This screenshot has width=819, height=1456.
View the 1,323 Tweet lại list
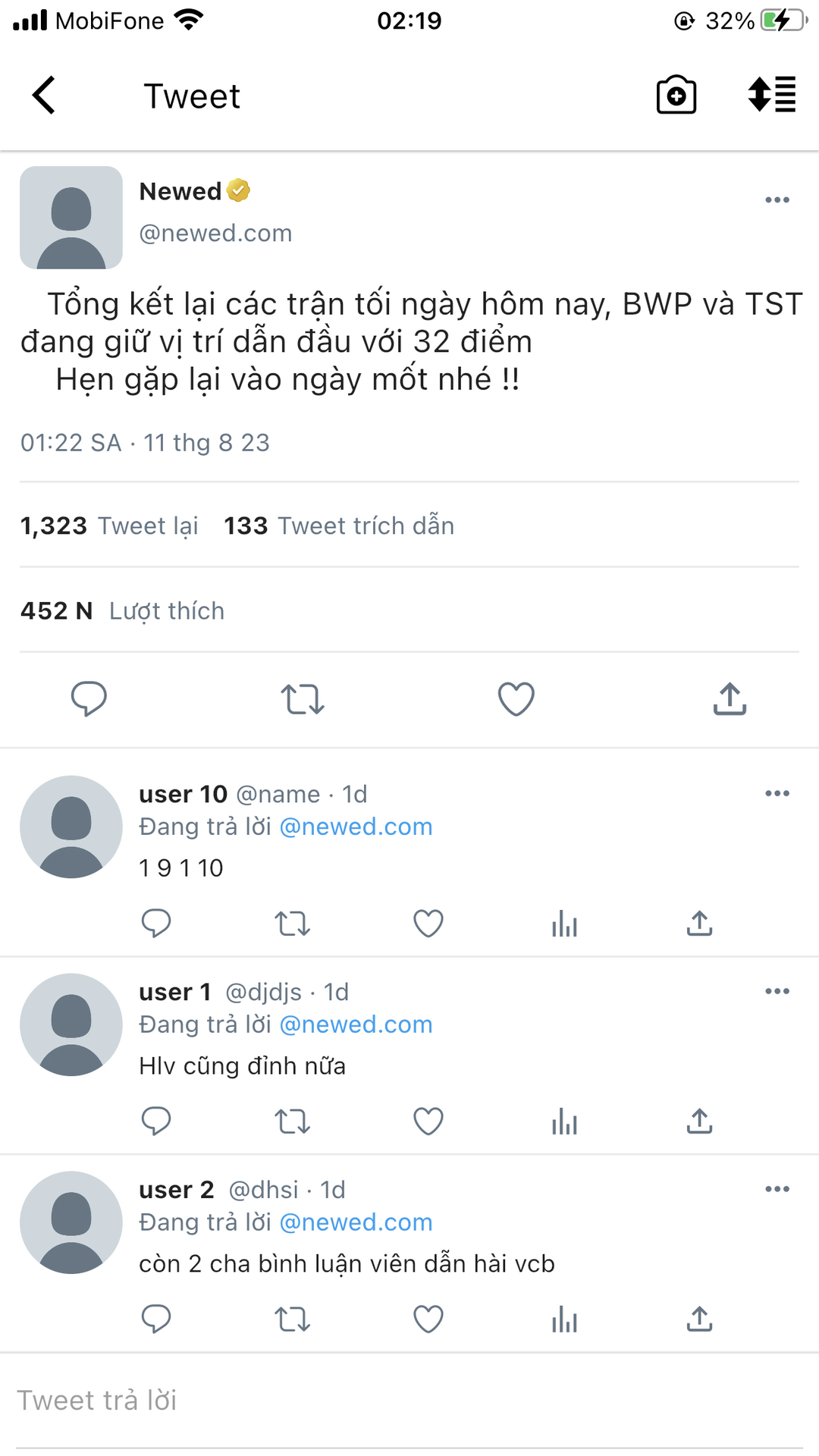(x=109, y=526)
